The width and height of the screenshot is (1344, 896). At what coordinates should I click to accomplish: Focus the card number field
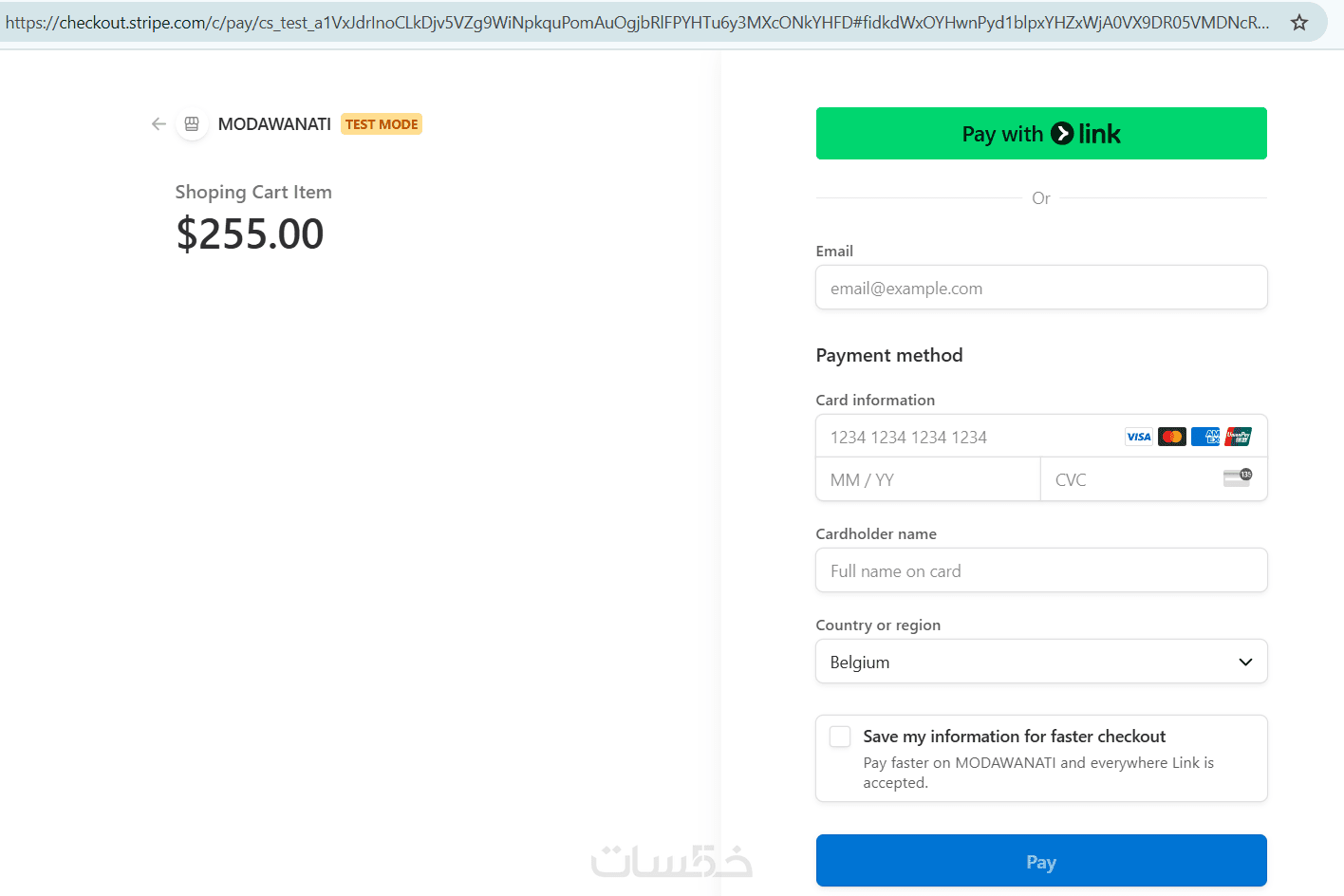pos(968,437)
